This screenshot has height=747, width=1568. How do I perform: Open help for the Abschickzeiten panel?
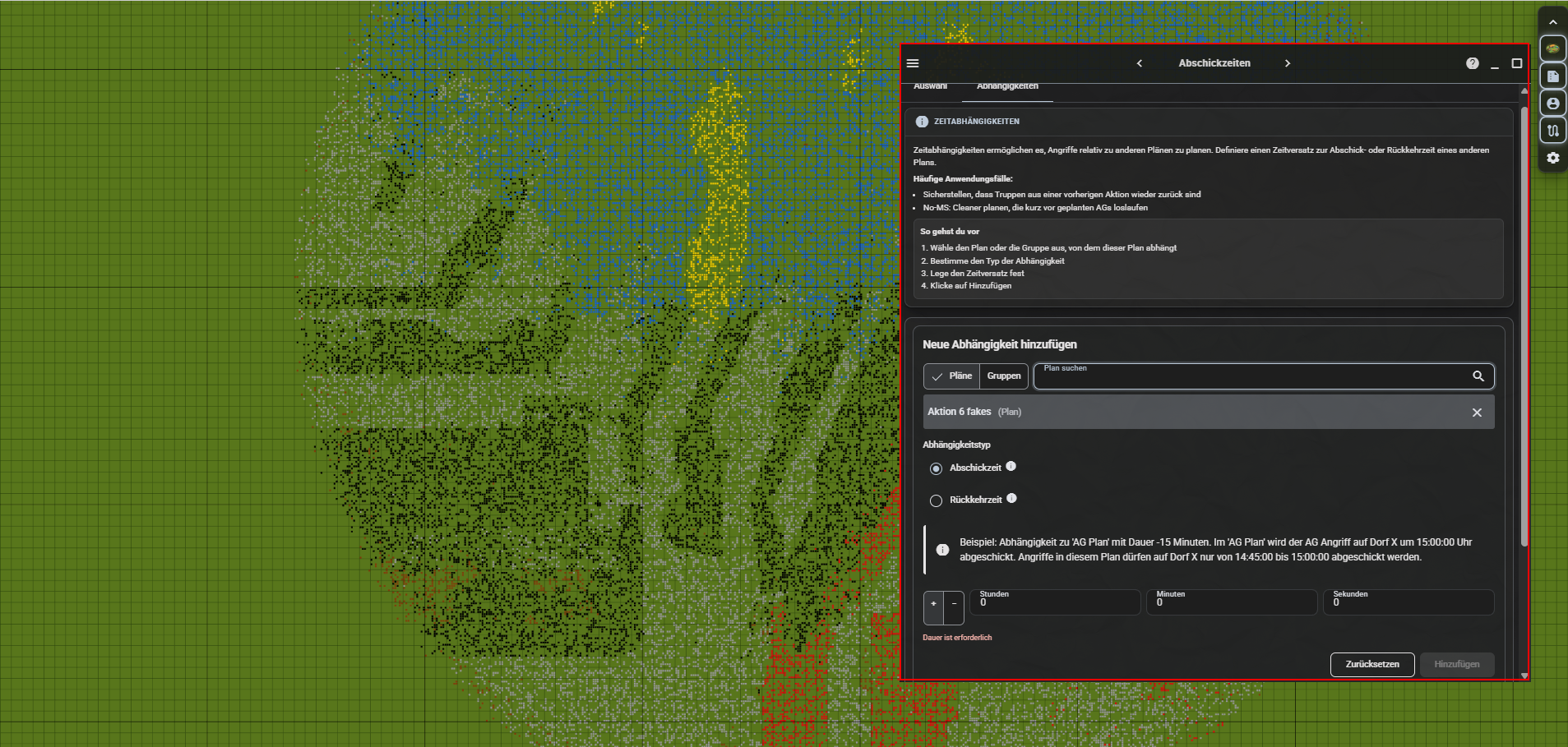click(1473, 63)
